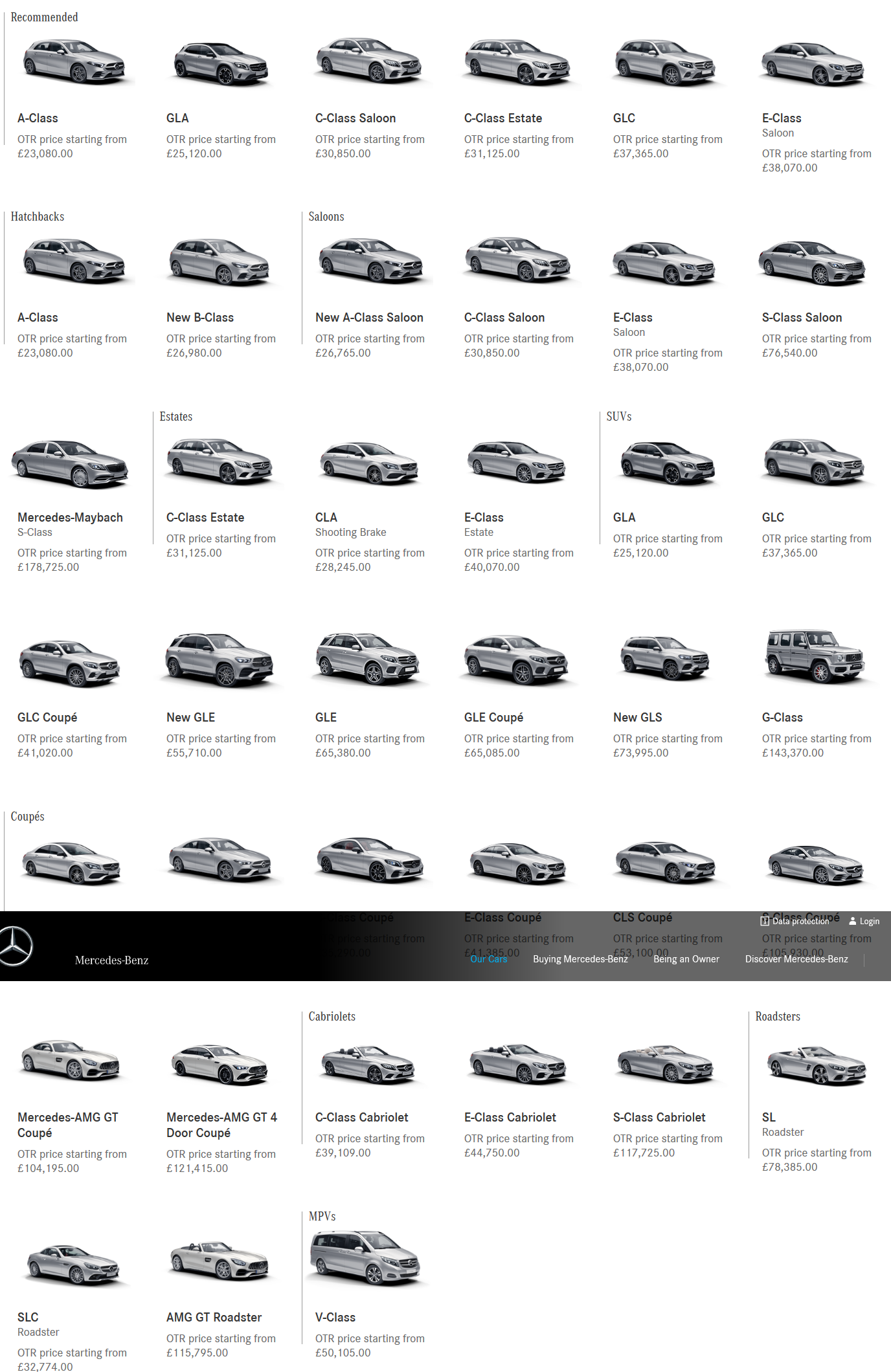The image size is (891, 1372).
Task: Select New GLS car image
Action: pos(665,658)
